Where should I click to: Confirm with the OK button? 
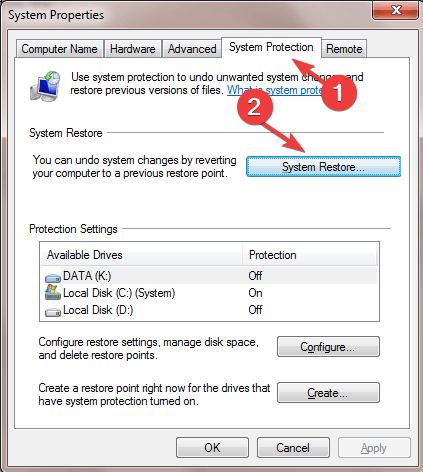pos(212,448)
